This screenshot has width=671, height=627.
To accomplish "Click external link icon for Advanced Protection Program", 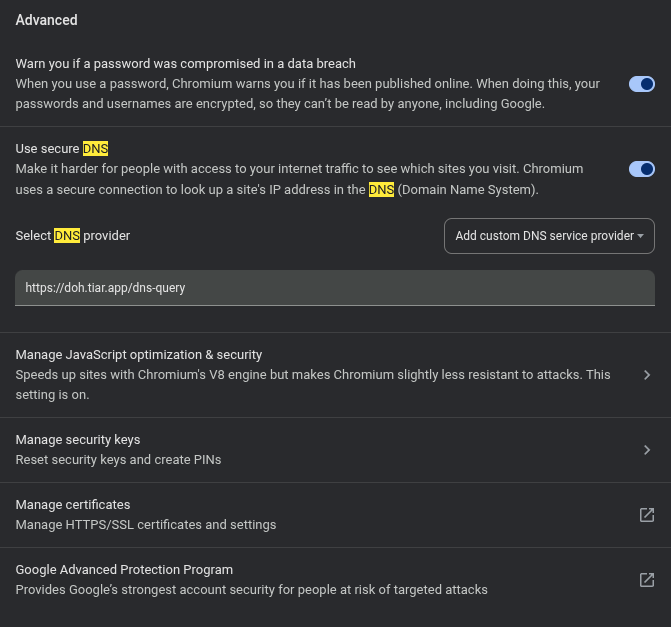I will 647,580.
